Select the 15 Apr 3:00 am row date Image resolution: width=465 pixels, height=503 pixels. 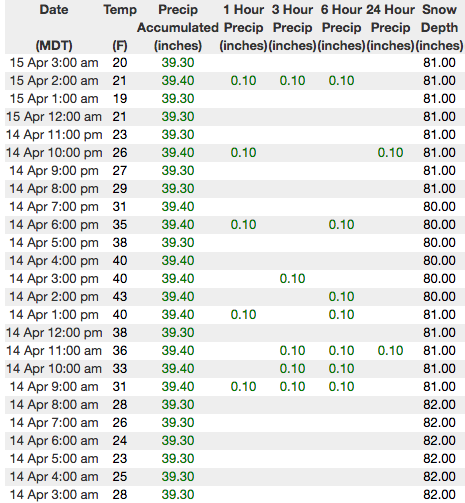point(54,63)
